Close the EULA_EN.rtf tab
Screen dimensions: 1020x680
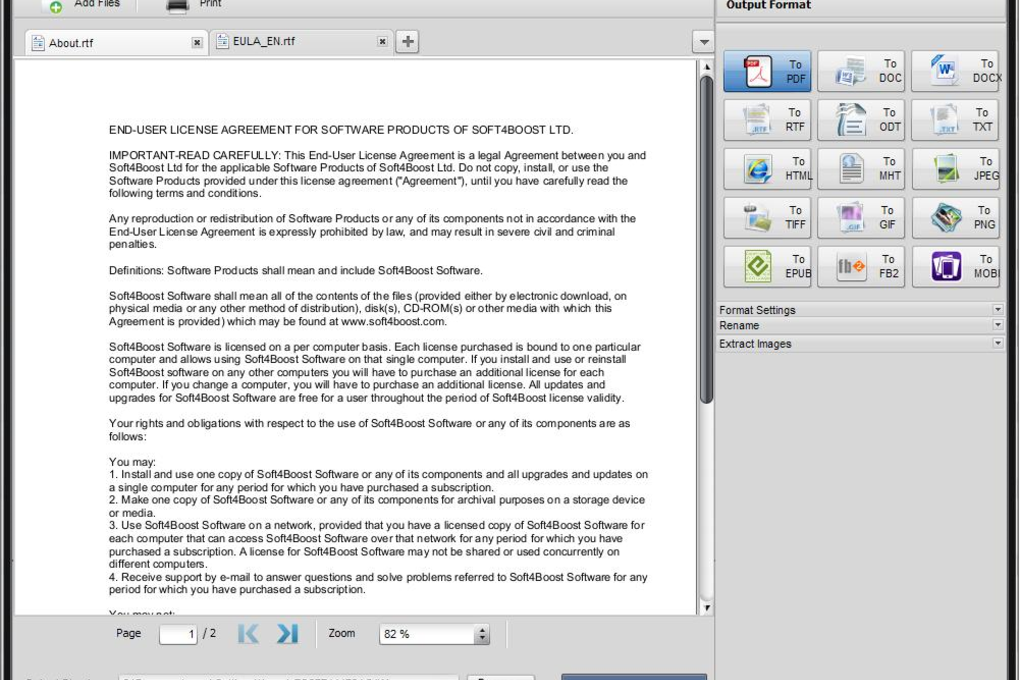tap(382, 42)
